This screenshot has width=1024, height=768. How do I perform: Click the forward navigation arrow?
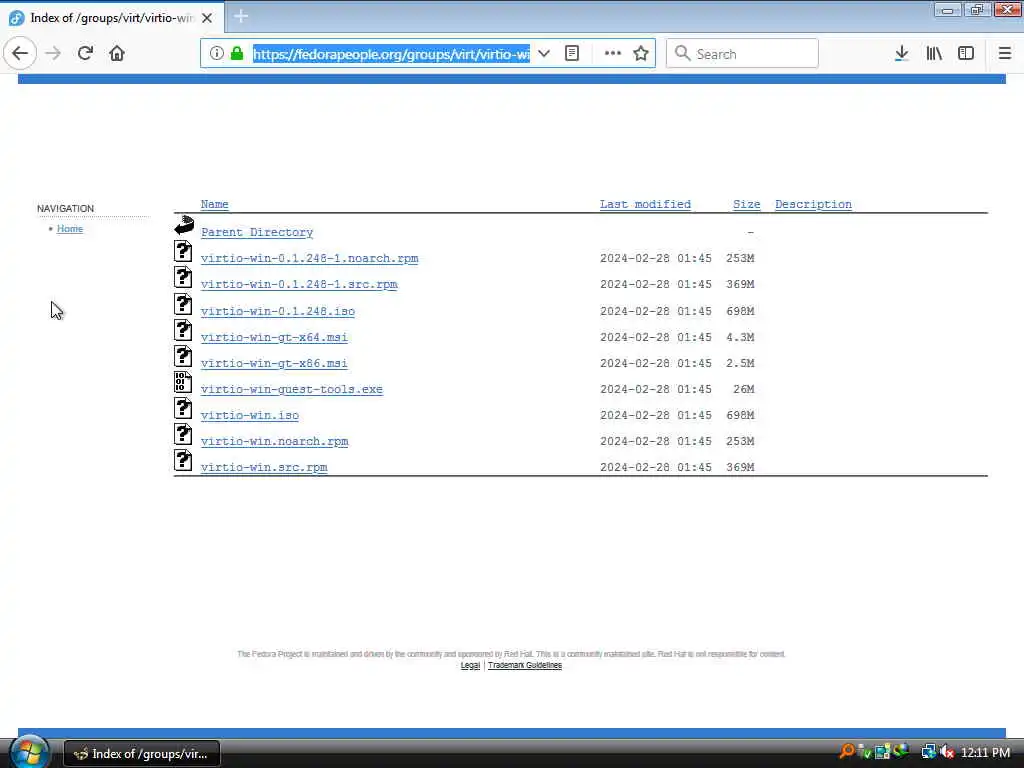(53, 54)
